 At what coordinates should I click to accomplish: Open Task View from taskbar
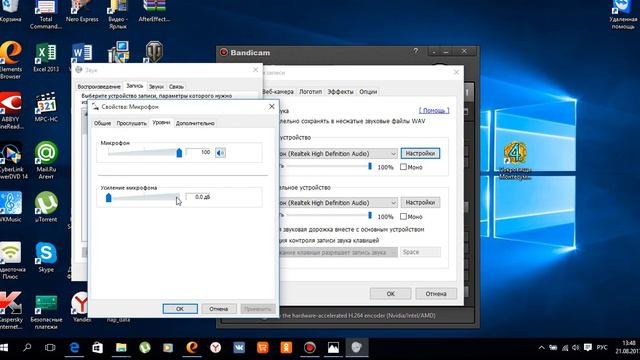[50, 347]
